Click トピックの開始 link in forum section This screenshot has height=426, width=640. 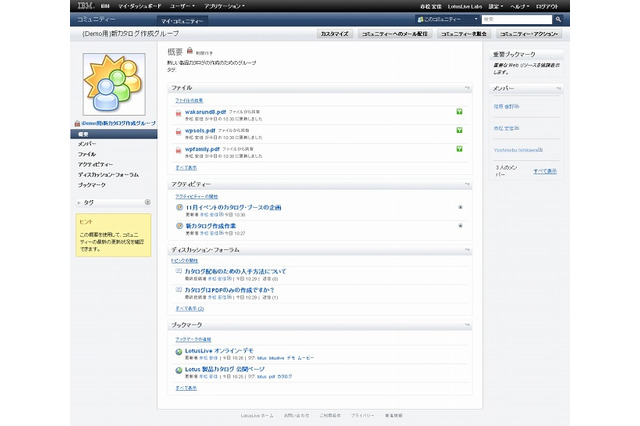(184, 261)
